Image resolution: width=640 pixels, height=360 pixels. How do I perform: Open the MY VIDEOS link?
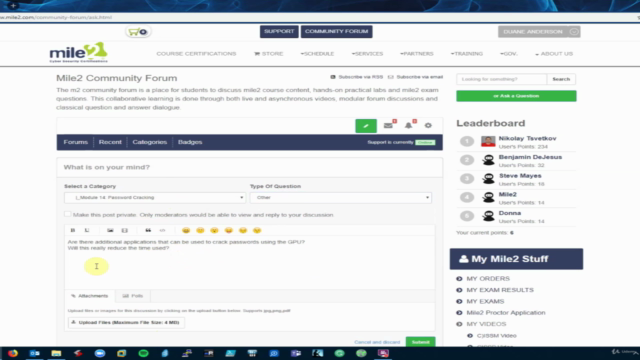click(486, 324)
